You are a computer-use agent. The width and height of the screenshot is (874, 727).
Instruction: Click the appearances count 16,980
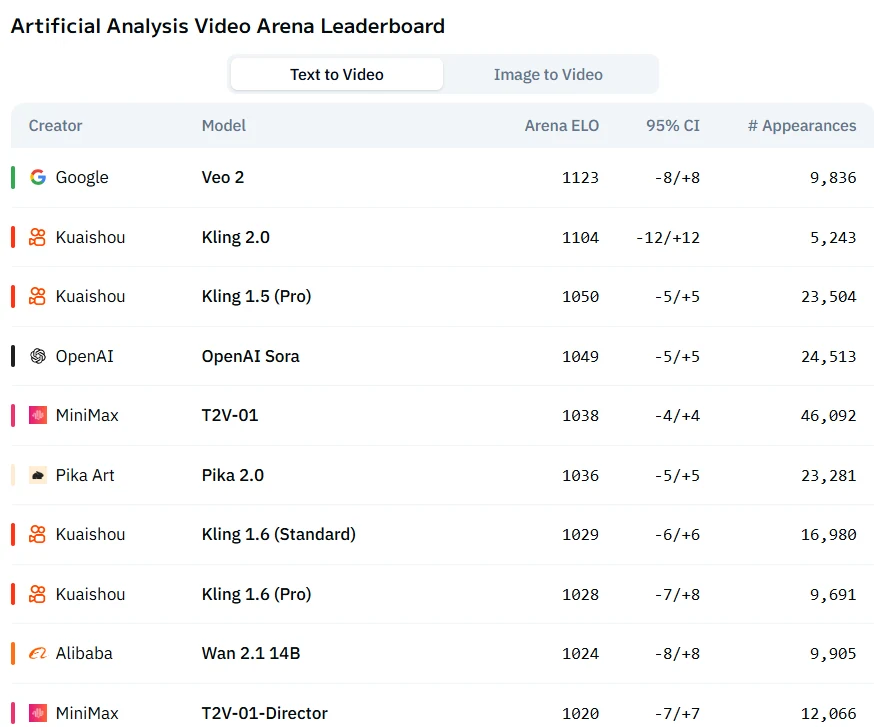829,534
